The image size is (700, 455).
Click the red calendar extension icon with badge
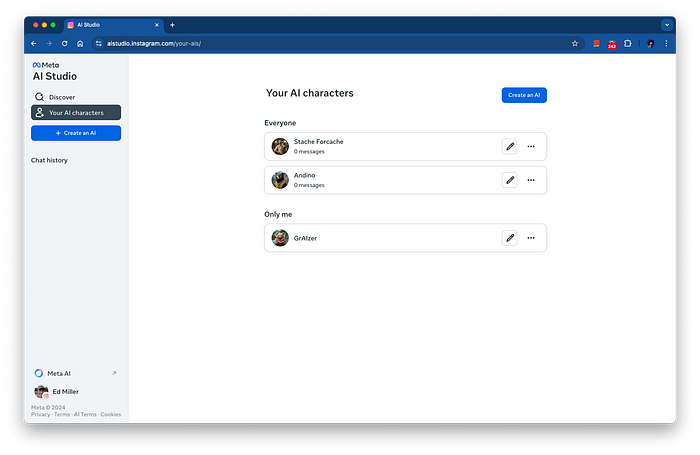[x=612, y=44]
